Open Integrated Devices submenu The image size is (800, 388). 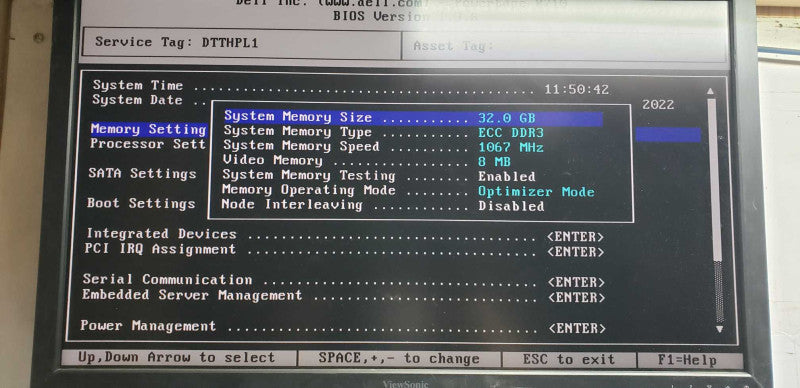coord(345,235)
